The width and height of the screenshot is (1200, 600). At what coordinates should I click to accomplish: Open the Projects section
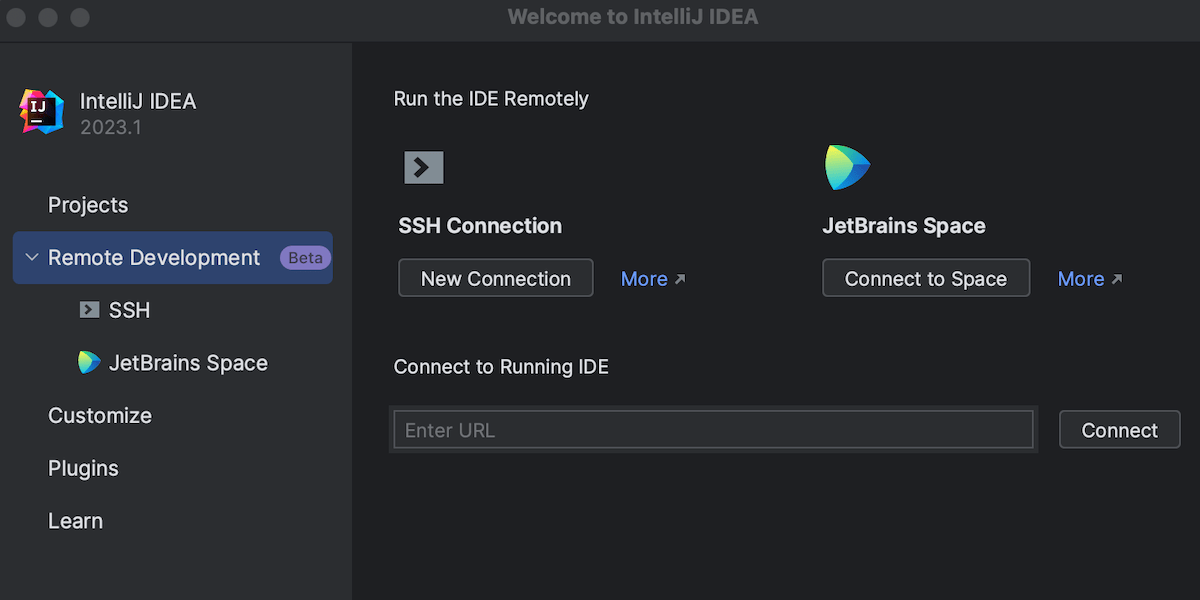tap(88, 205)
